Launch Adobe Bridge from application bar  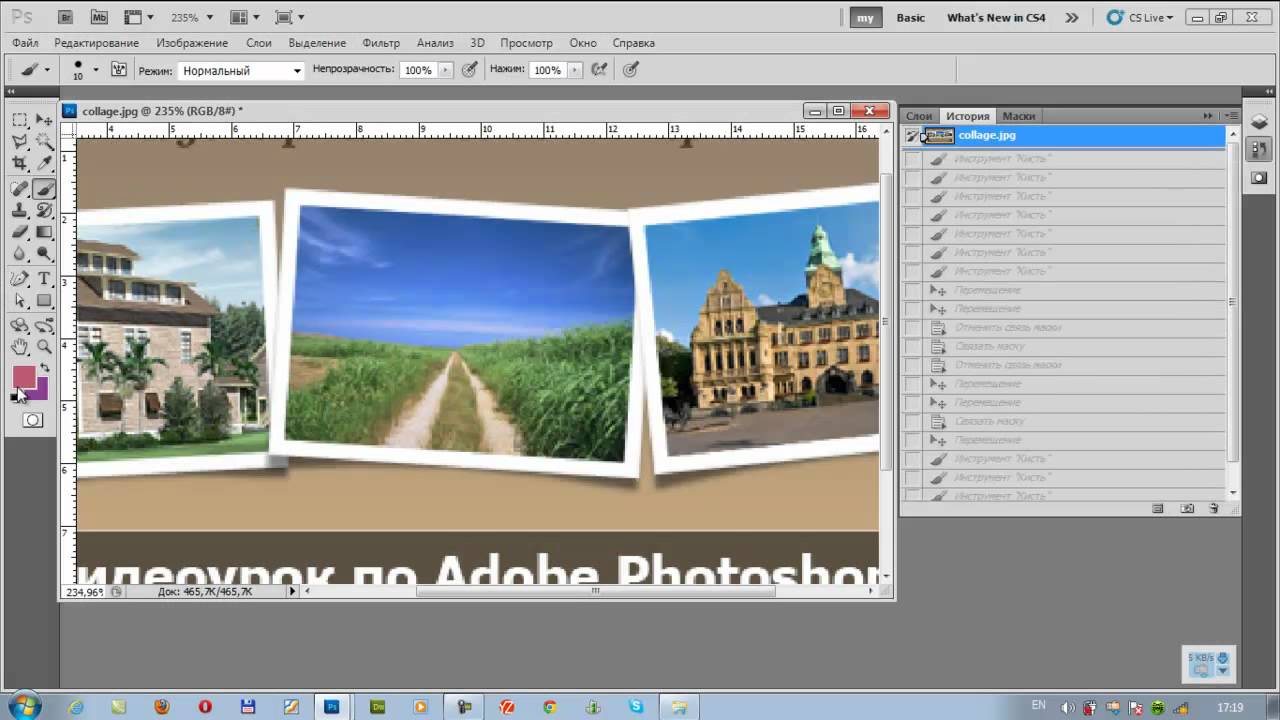pyautogui.click(x=65, y=17)
